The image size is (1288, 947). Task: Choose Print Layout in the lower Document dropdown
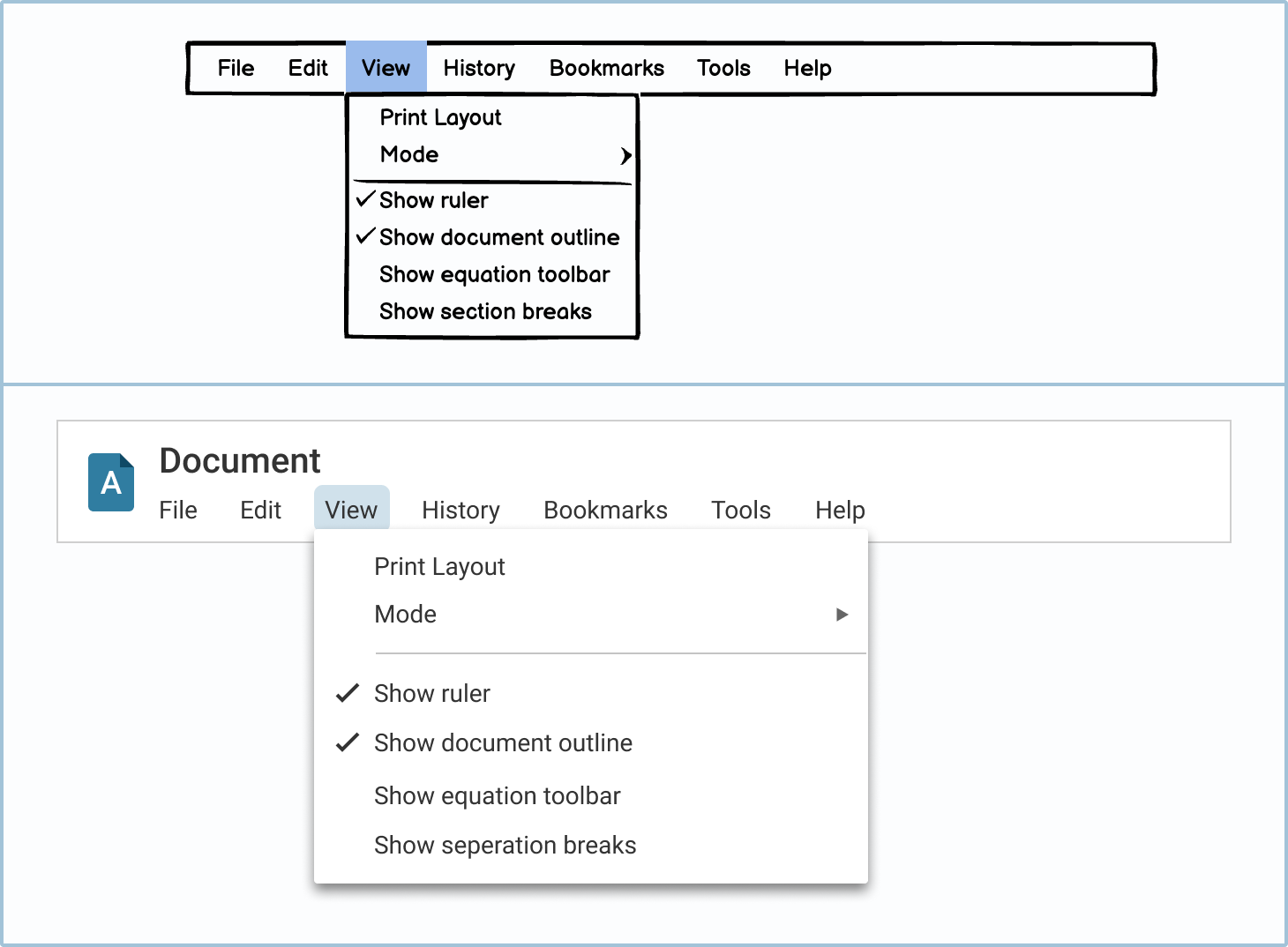coord(439,567)
